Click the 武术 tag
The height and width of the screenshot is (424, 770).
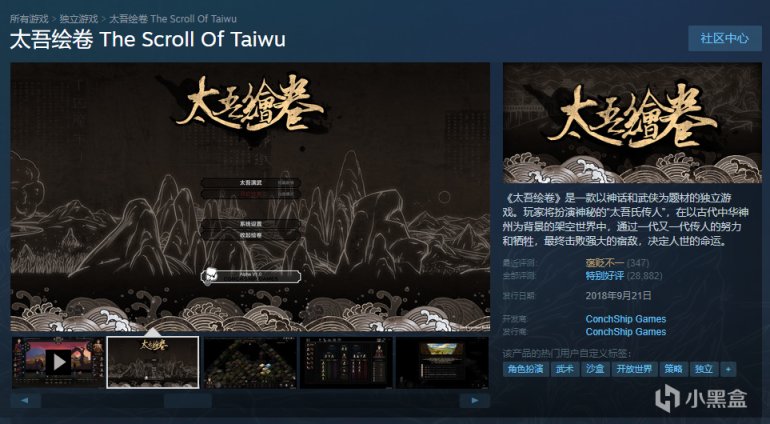(564, 369)
